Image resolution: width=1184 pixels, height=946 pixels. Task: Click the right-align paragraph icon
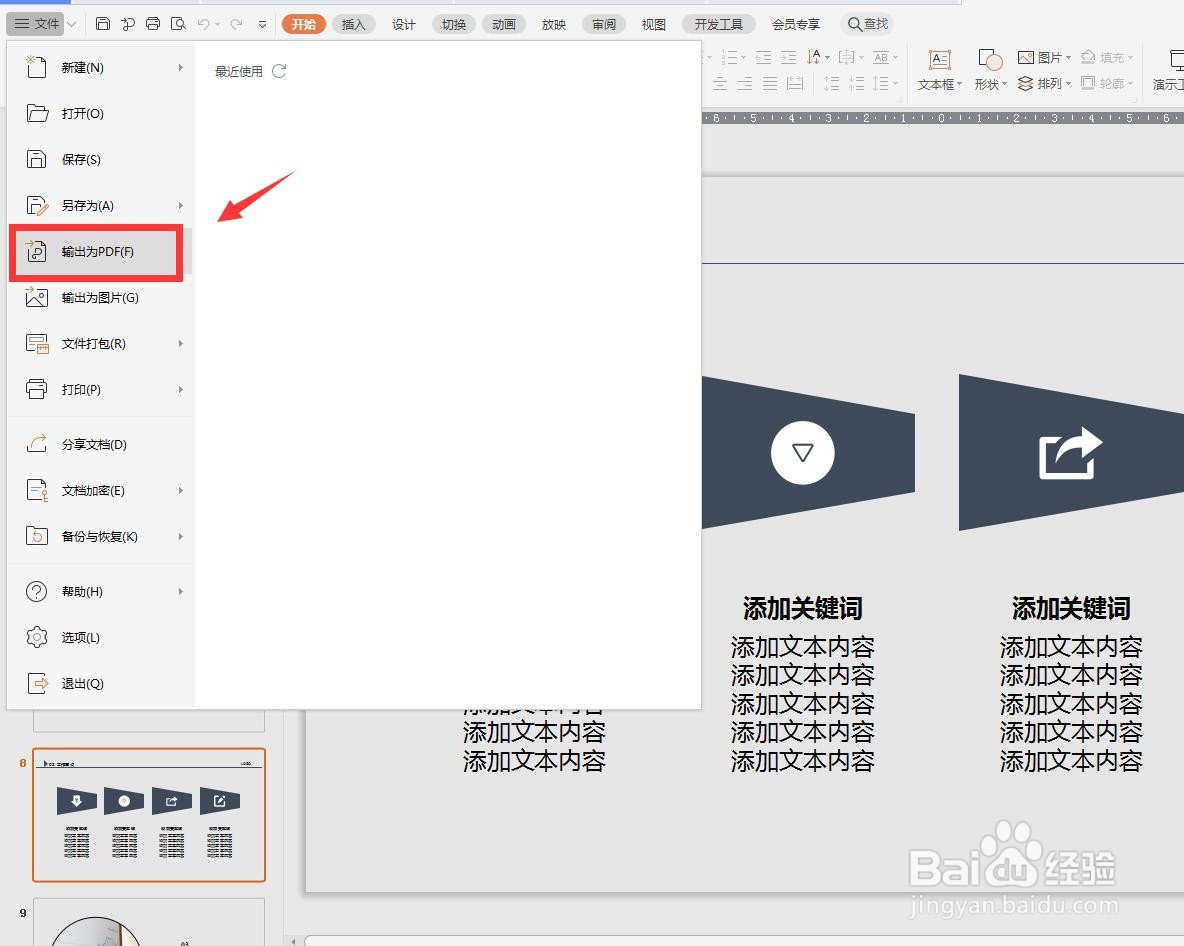[745, 83]
